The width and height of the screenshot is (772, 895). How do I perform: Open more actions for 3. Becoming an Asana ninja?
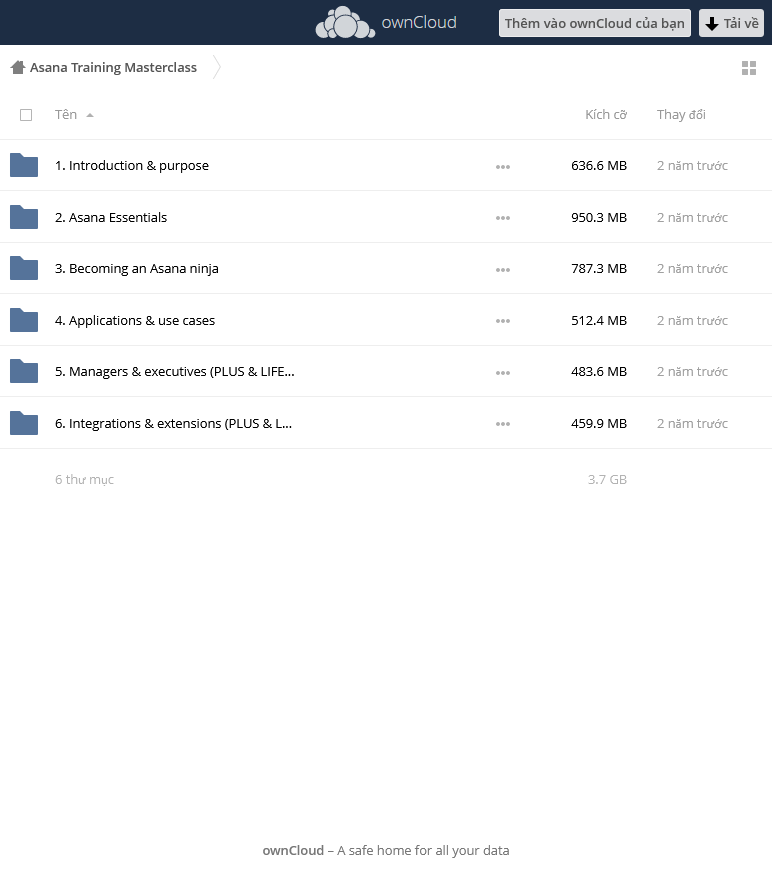click(503, 269)
